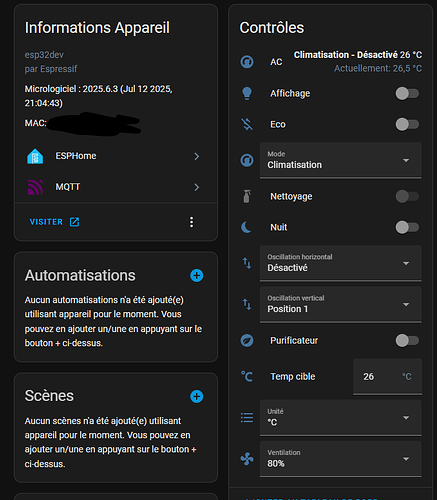Click the Affichage light bulb icon
This screenshot has height=500, width=437.
click(247, 93)
